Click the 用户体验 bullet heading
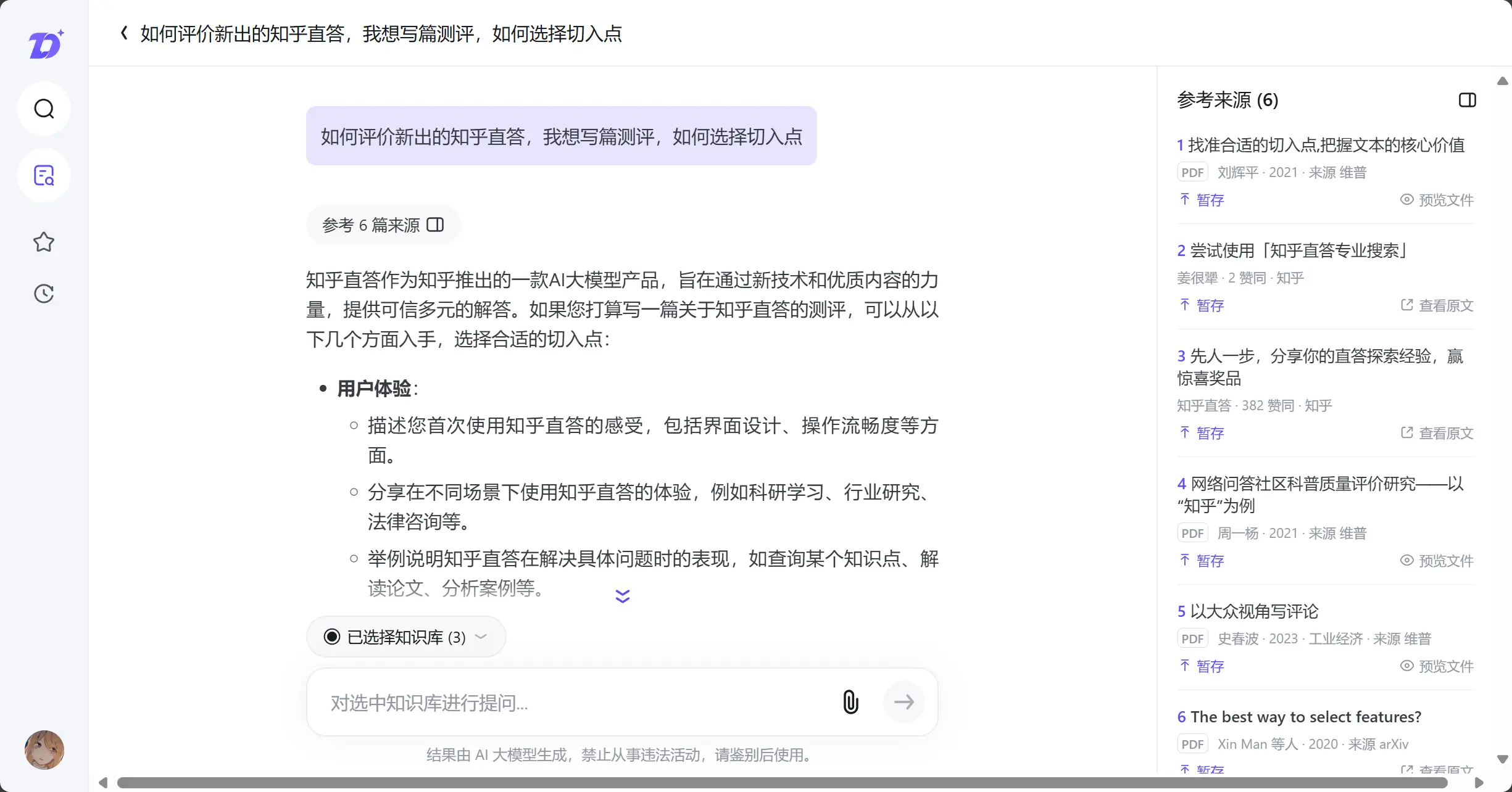1512x792 pixels. coord(374,389)
